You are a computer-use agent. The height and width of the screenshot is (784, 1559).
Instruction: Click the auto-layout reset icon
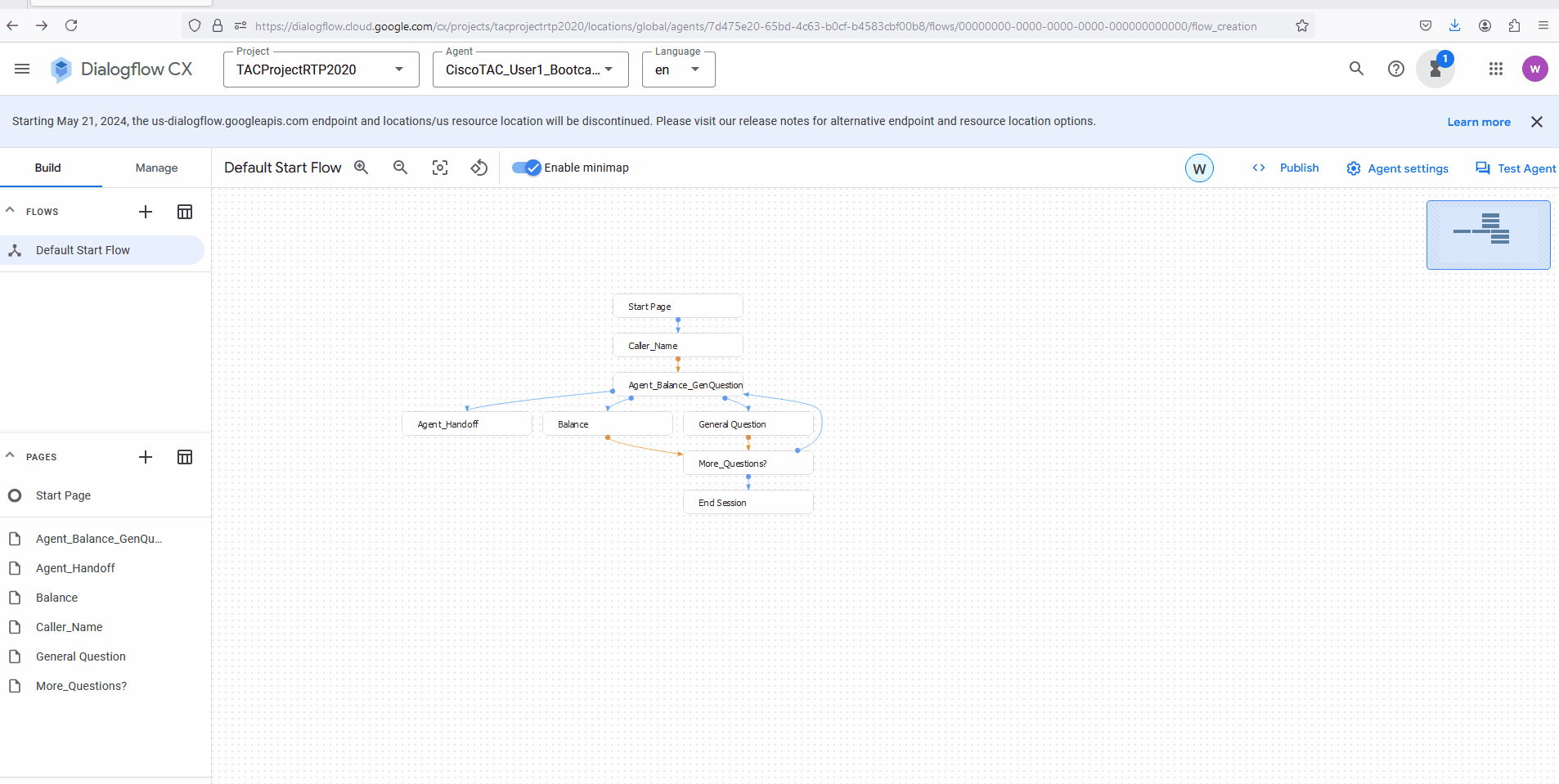[479, 168]
